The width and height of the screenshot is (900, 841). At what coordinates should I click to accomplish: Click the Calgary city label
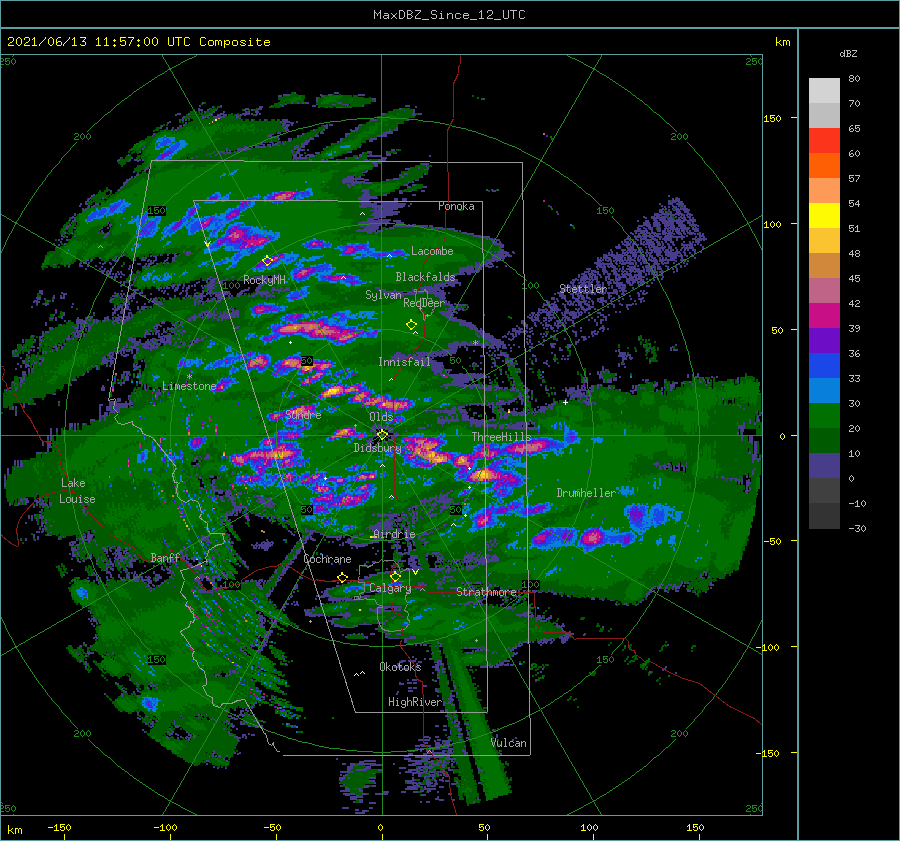coord(390,588)
